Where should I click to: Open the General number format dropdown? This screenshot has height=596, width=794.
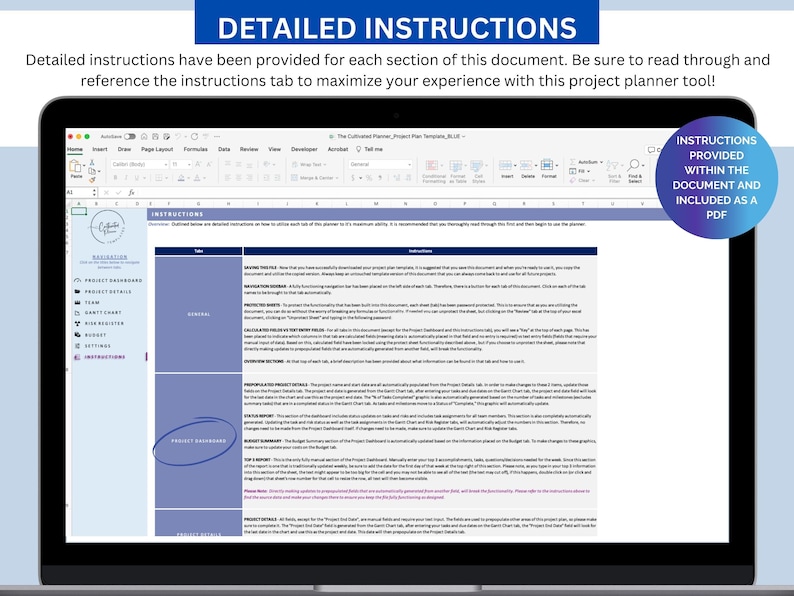(x=380, y=165)
